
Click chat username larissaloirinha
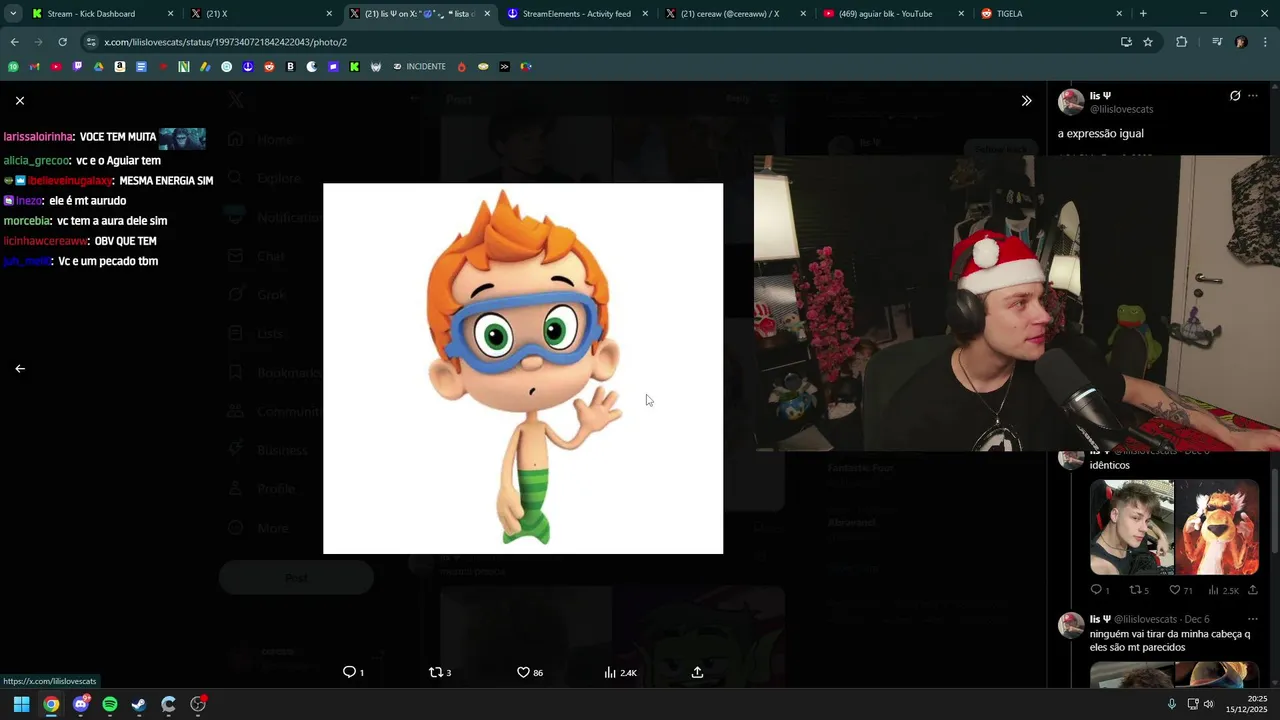(38, 137)
